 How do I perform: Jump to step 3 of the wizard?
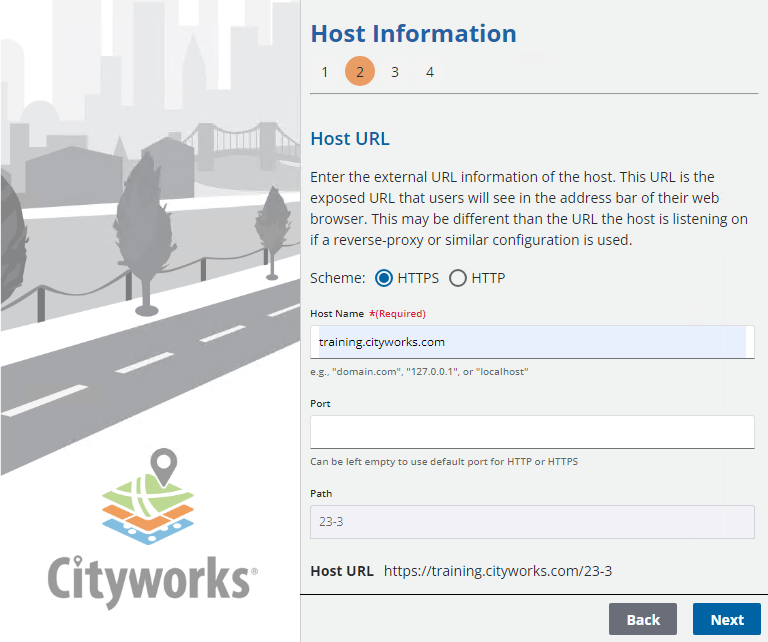(395, 72)
